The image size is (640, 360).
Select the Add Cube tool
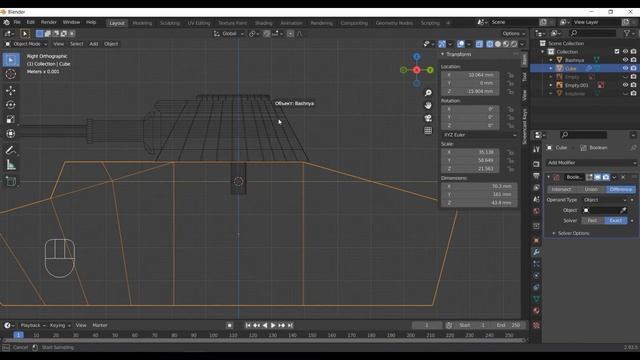11,181
